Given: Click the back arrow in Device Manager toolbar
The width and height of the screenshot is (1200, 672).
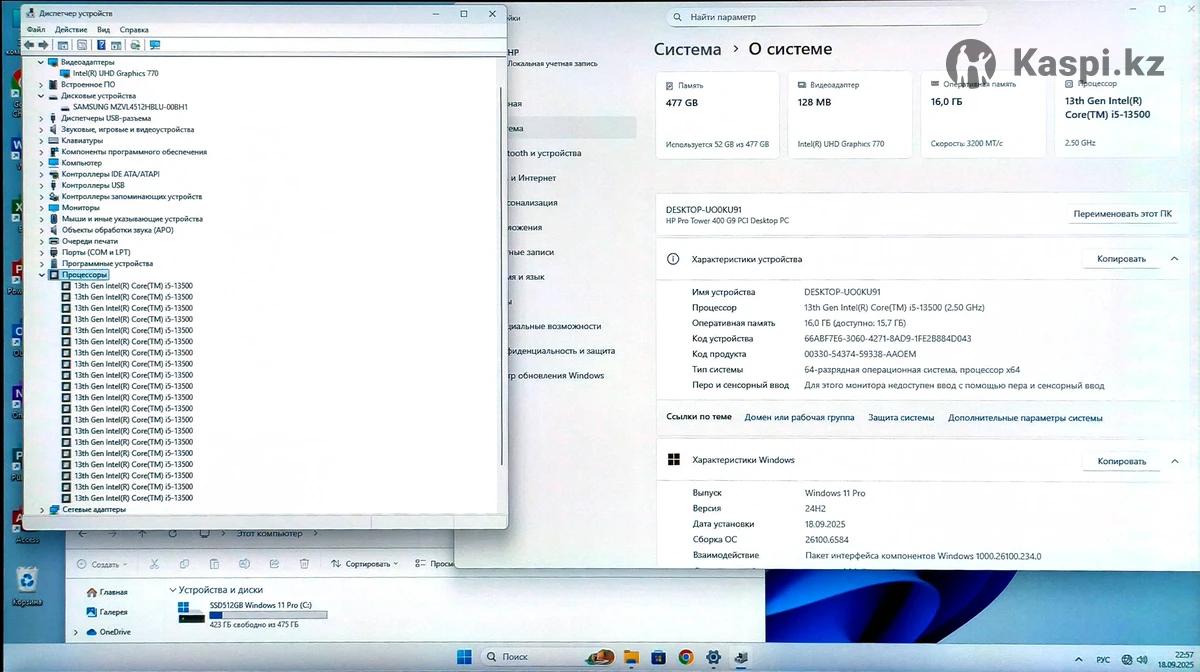Looking at the screenshot, I should coord(29,45).
